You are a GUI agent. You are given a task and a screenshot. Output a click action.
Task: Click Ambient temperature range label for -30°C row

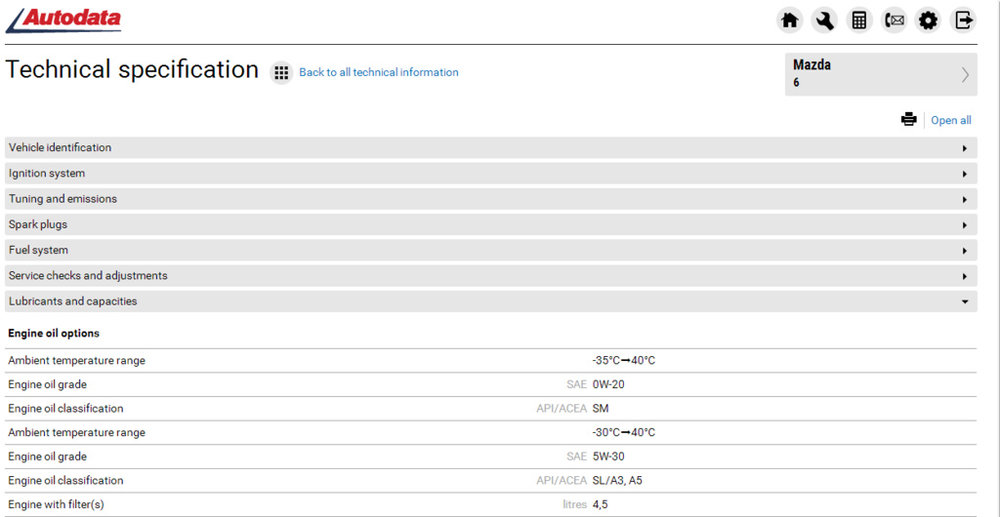77,433
